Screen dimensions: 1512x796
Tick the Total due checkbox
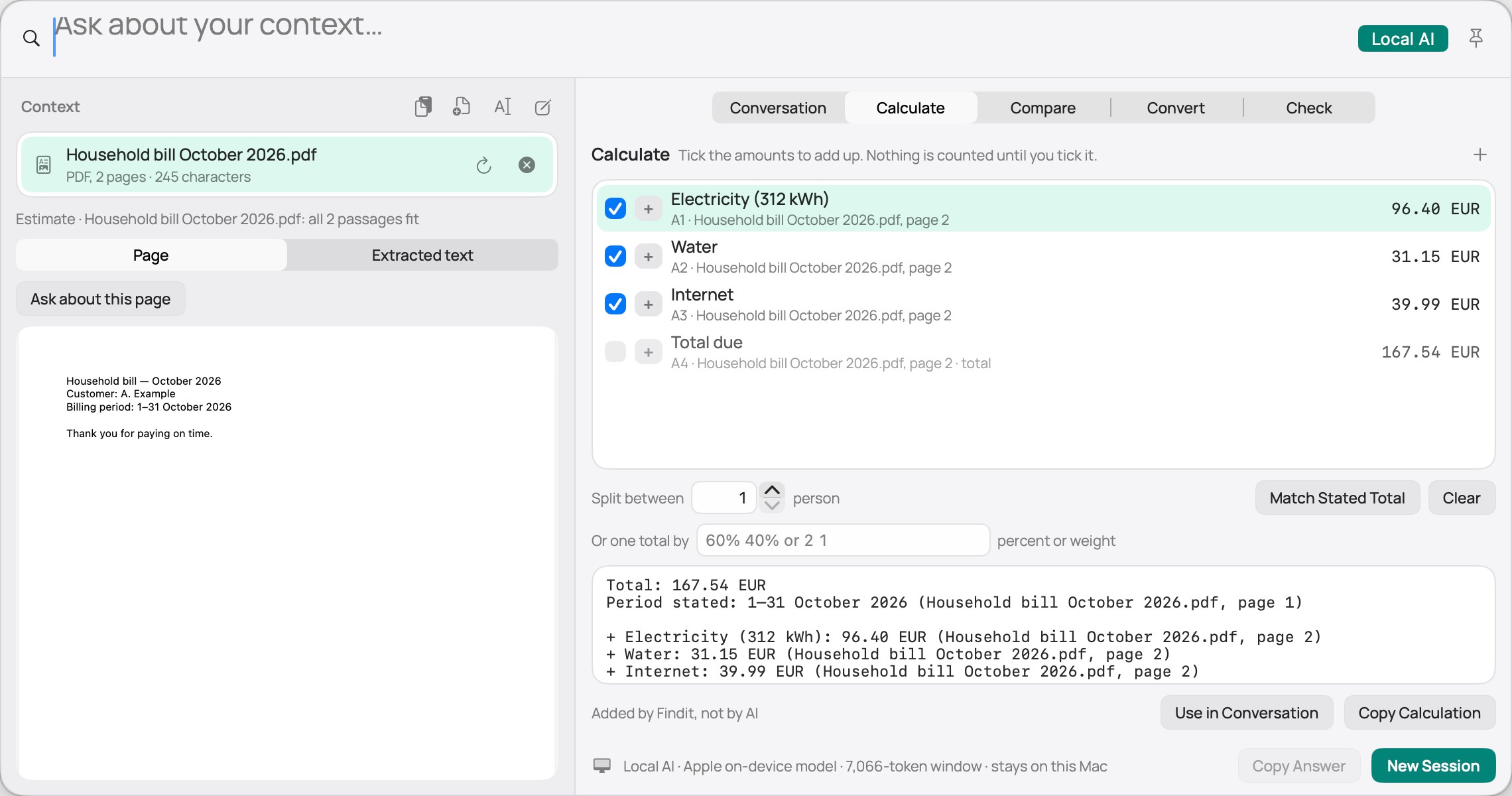click(615, 352)
